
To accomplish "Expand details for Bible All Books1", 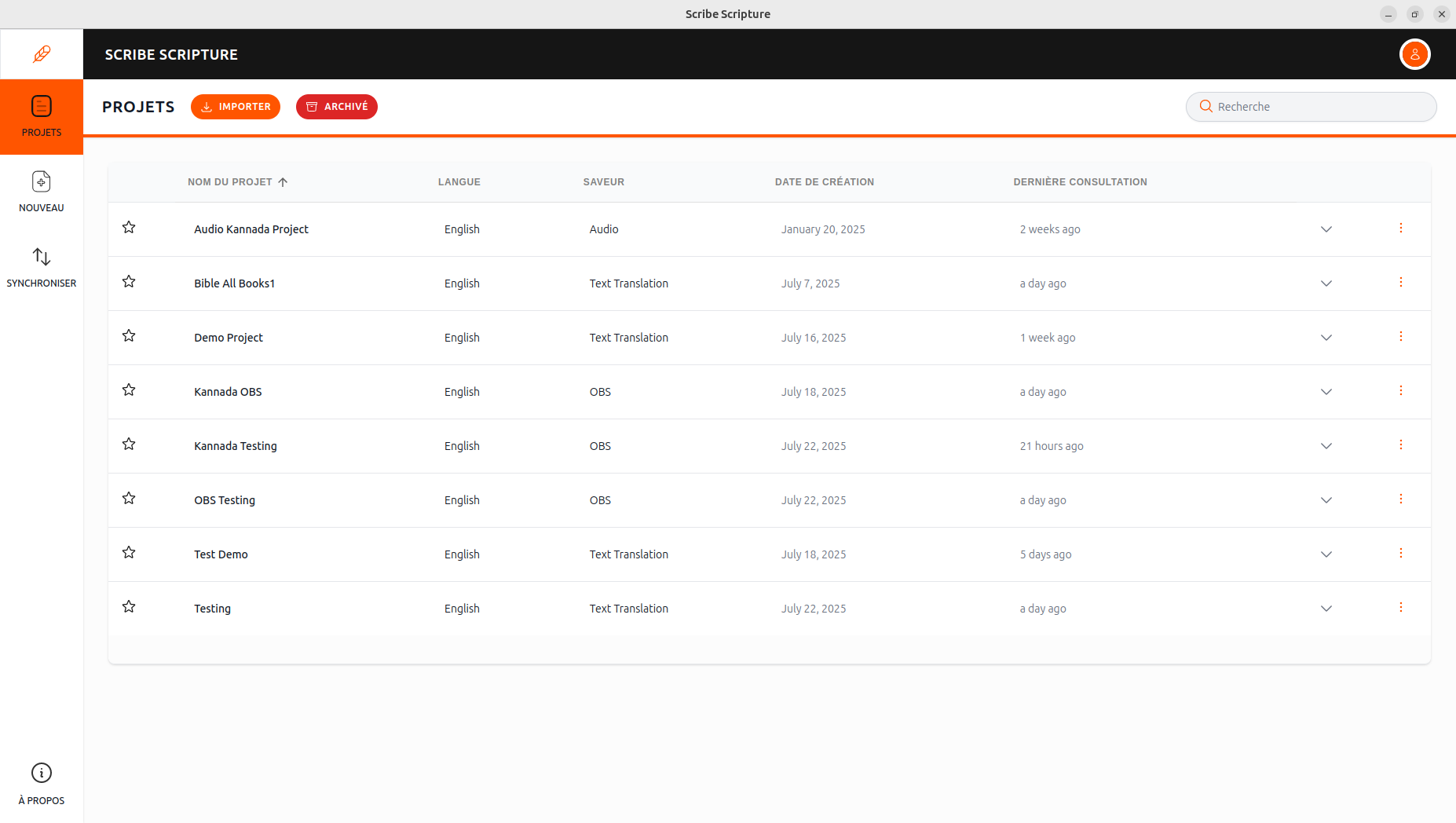I will click(x=1326, y=283).
